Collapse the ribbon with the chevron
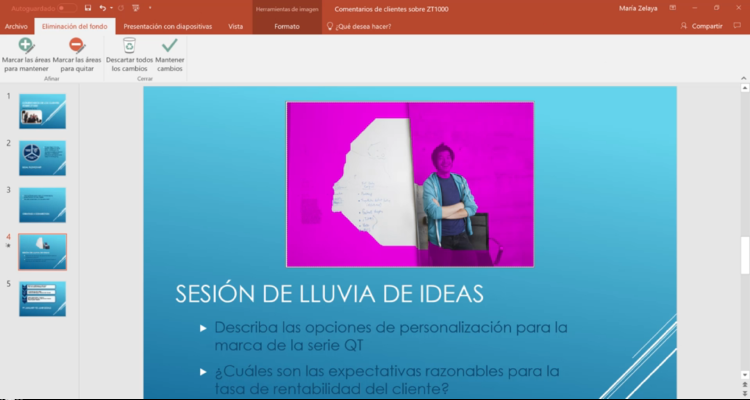 click(x=742, y=77)
